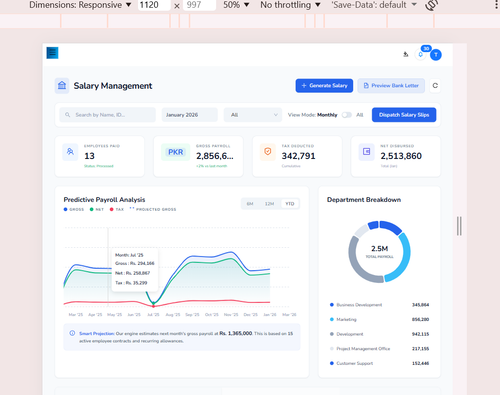This screenshot has height=395, width=500.
Task: Click the Business Development legend row
Action: coord(379,305)
